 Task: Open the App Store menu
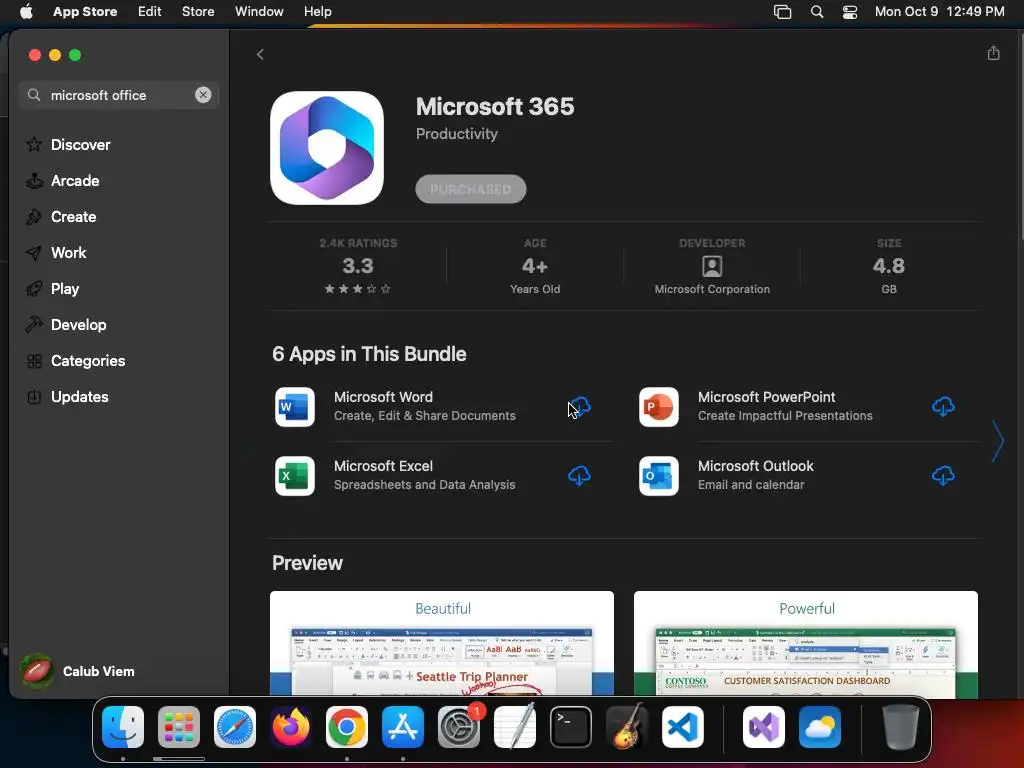pos(85,11)
